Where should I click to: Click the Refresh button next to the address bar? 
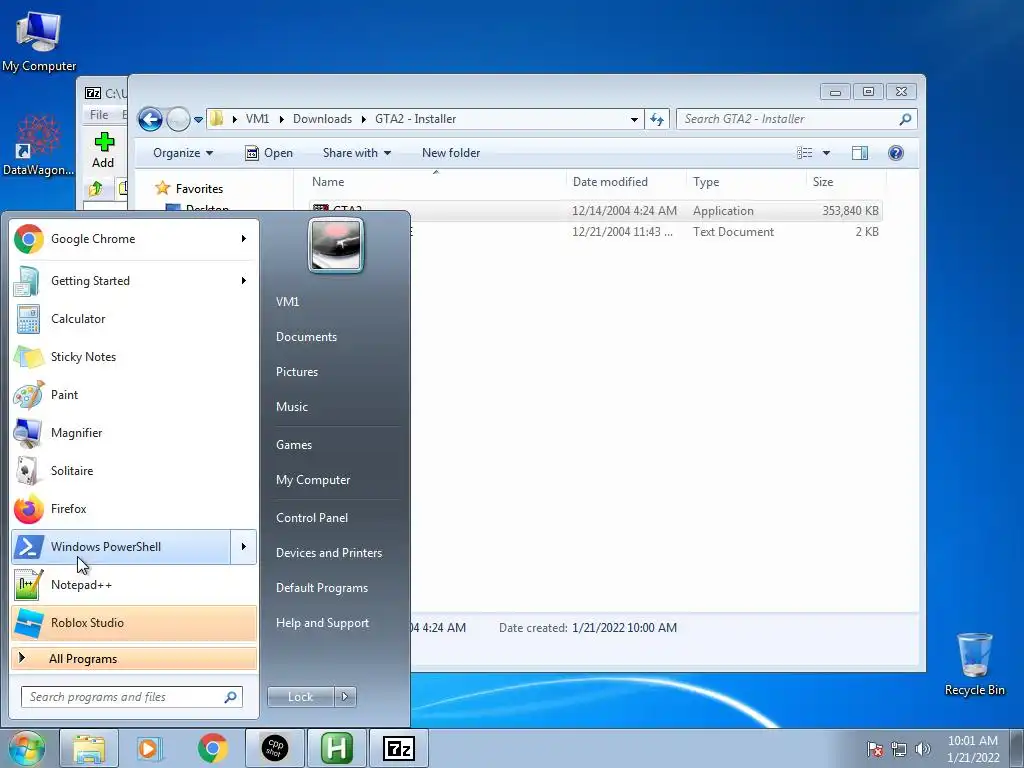click(x=656, y=120)
